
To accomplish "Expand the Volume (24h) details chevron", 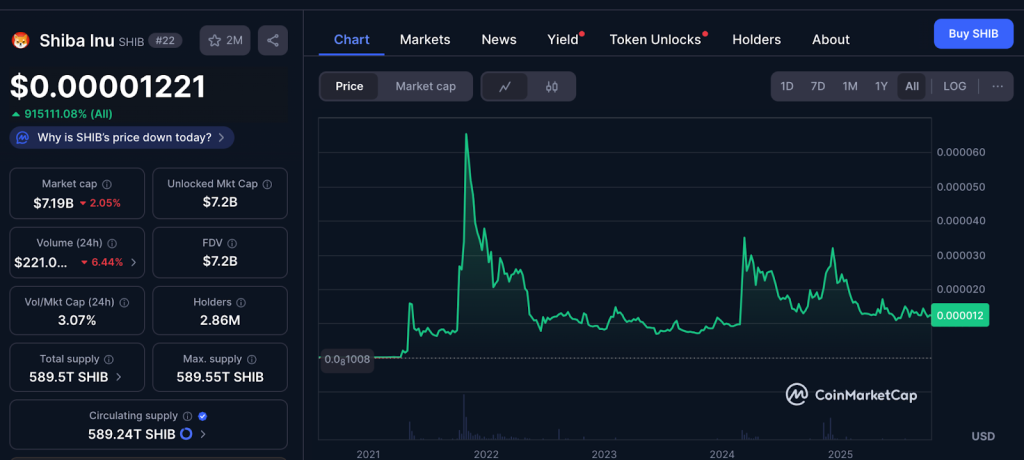I will (x=134, y=263).
